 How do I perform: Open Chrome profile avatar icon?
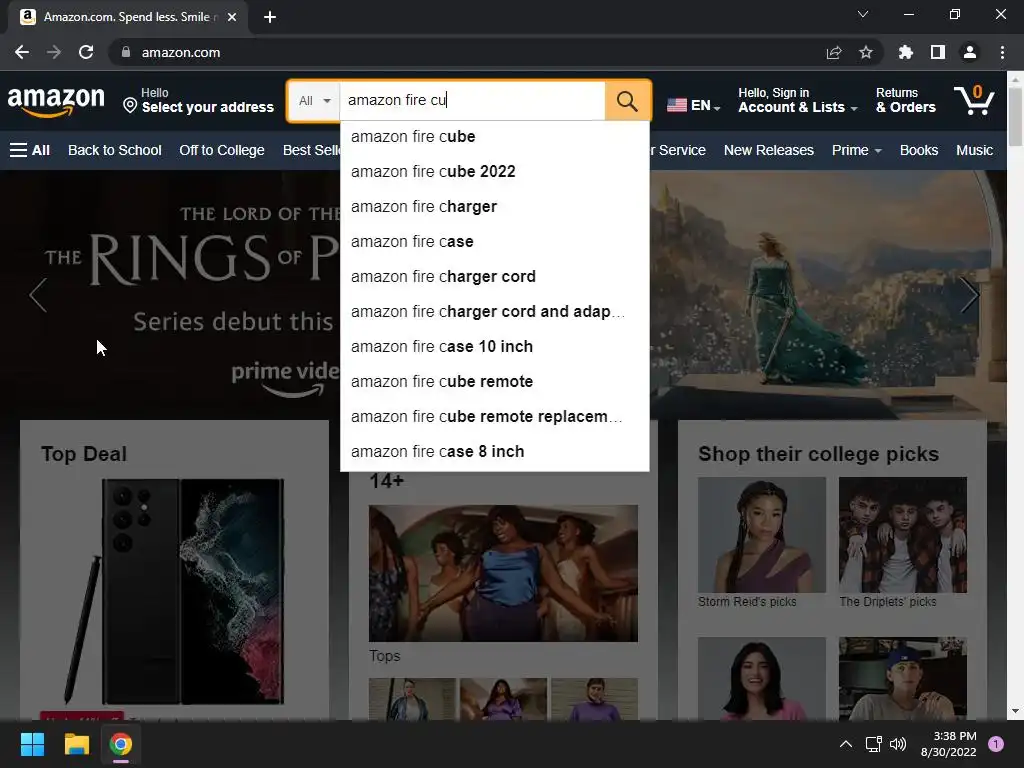(970, 52)
